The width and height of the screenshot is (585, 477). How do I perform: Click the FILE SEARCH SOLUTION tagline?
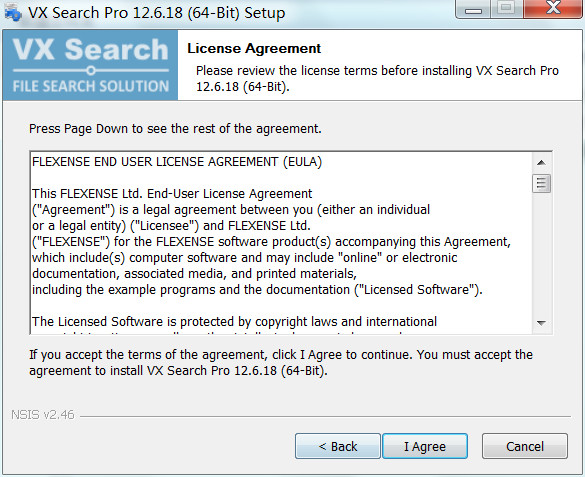pos(91,86)
